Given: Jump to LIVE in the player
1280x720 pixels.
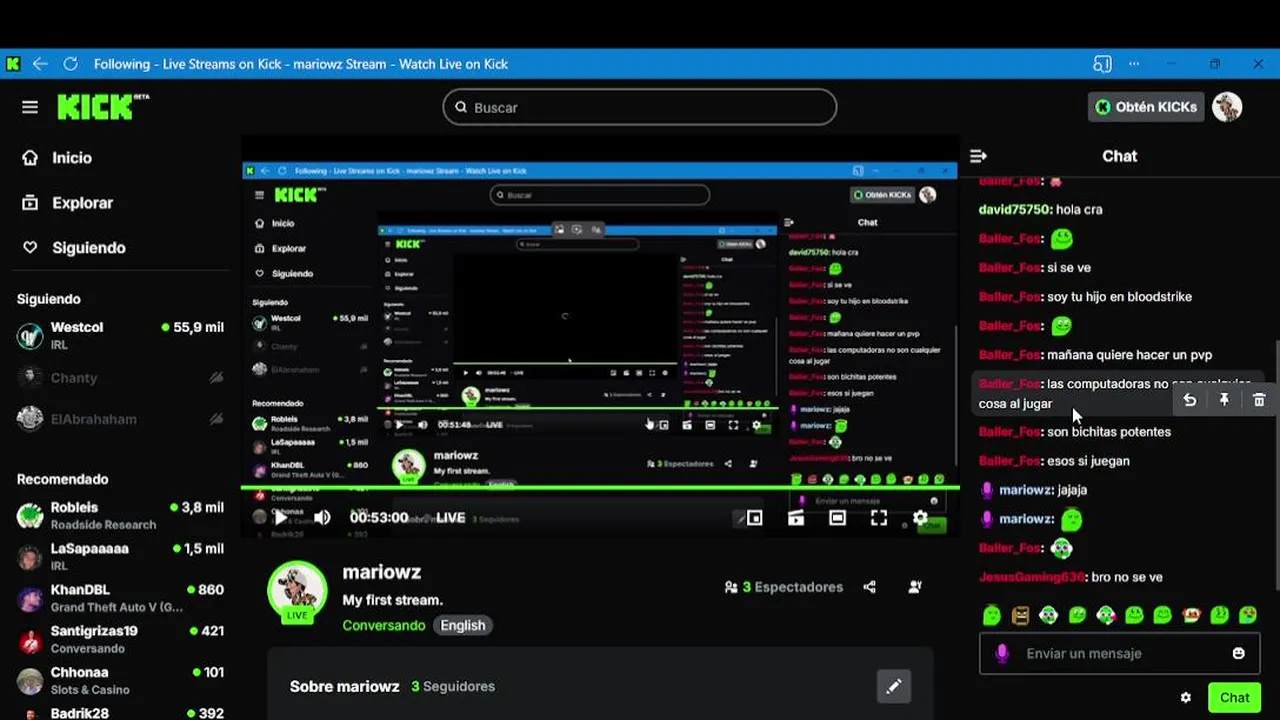Looking at the screenshot, I should (451, 517).
